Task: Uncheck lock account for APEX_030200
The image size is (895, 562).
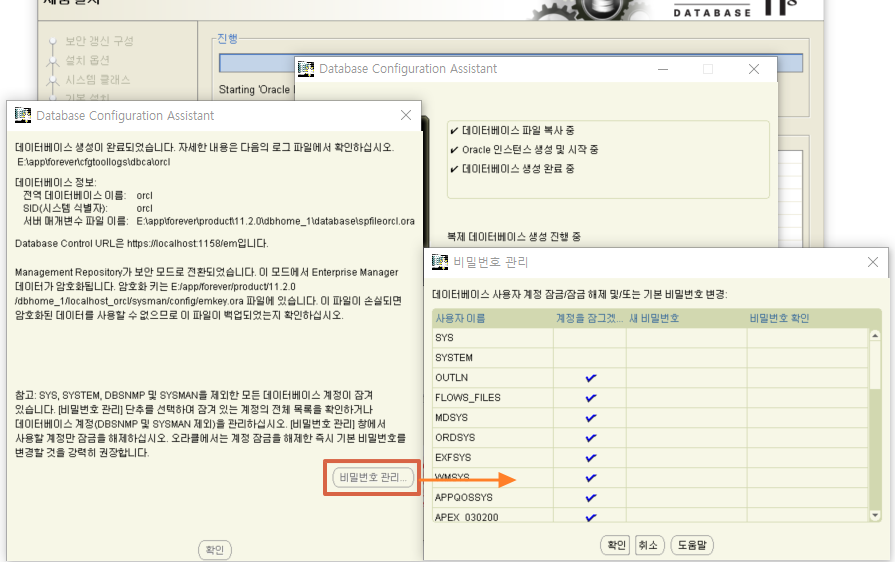Action: point(590,516)
